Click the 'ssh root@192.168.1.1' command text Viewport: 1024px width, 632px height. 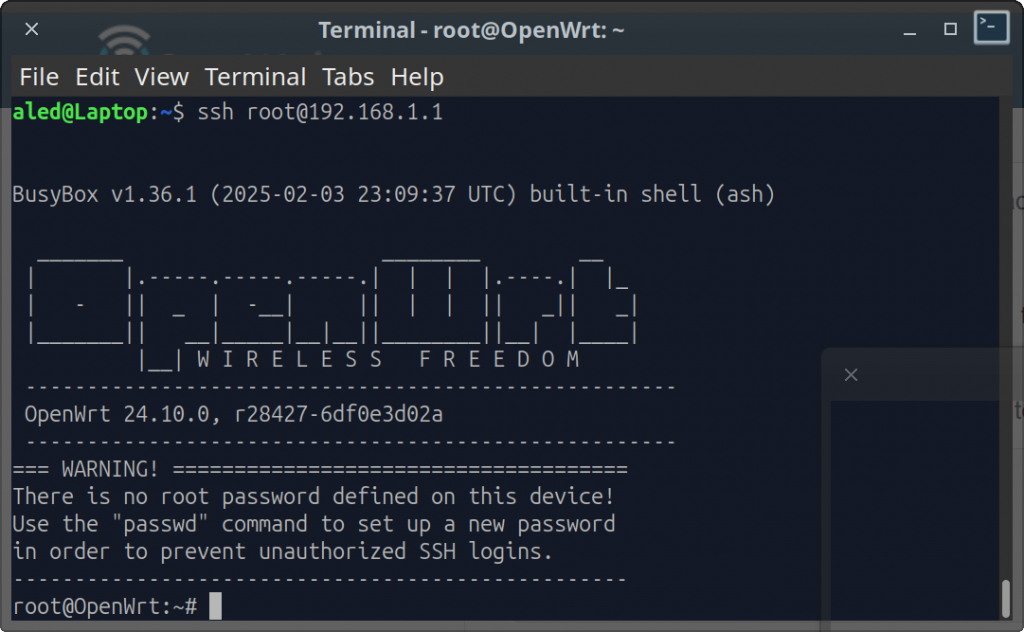click(x=320, y=112)
